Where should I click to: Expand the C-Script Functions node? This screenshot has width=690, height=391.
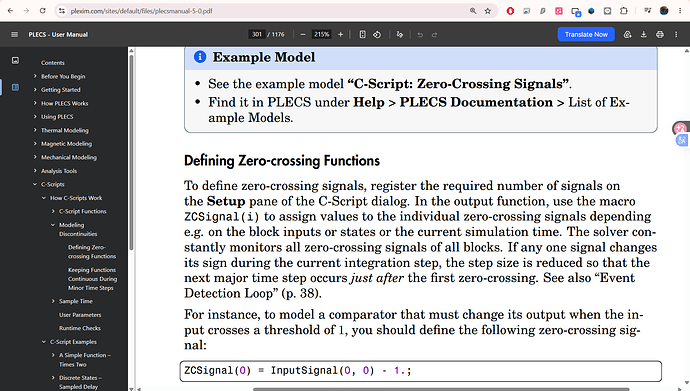tap(53, 211)
